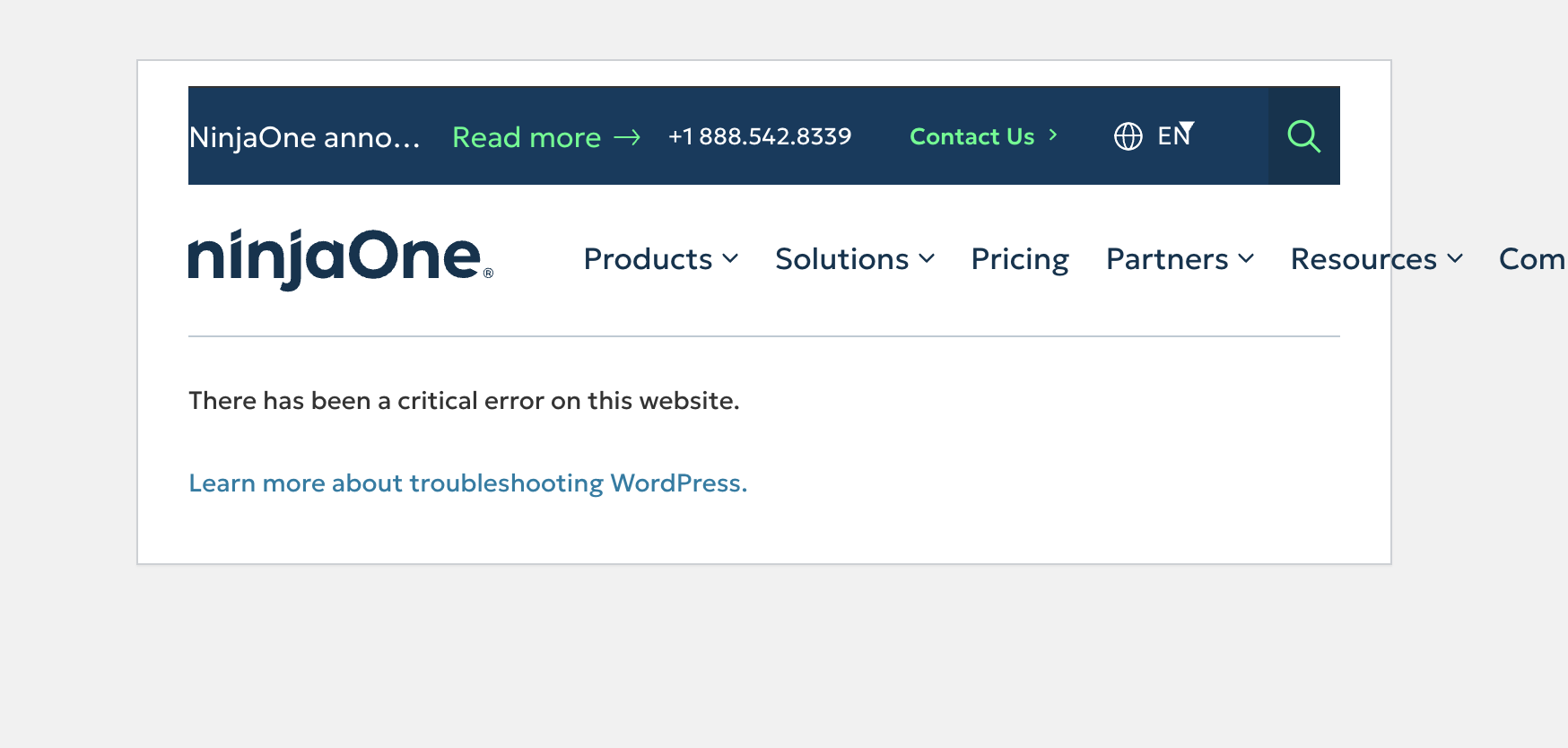Viewport: 1568px width, 748px height.
Task: Expand the Solutions menu chevron
Action: [927, 259]
